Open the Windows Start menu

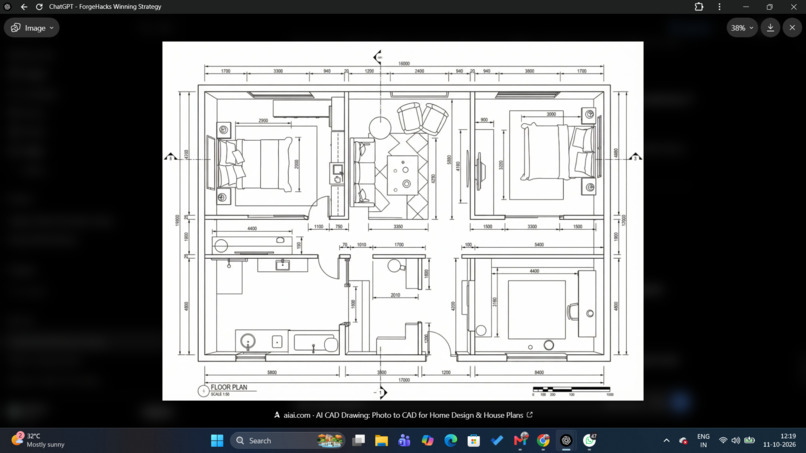coord(217,441)
